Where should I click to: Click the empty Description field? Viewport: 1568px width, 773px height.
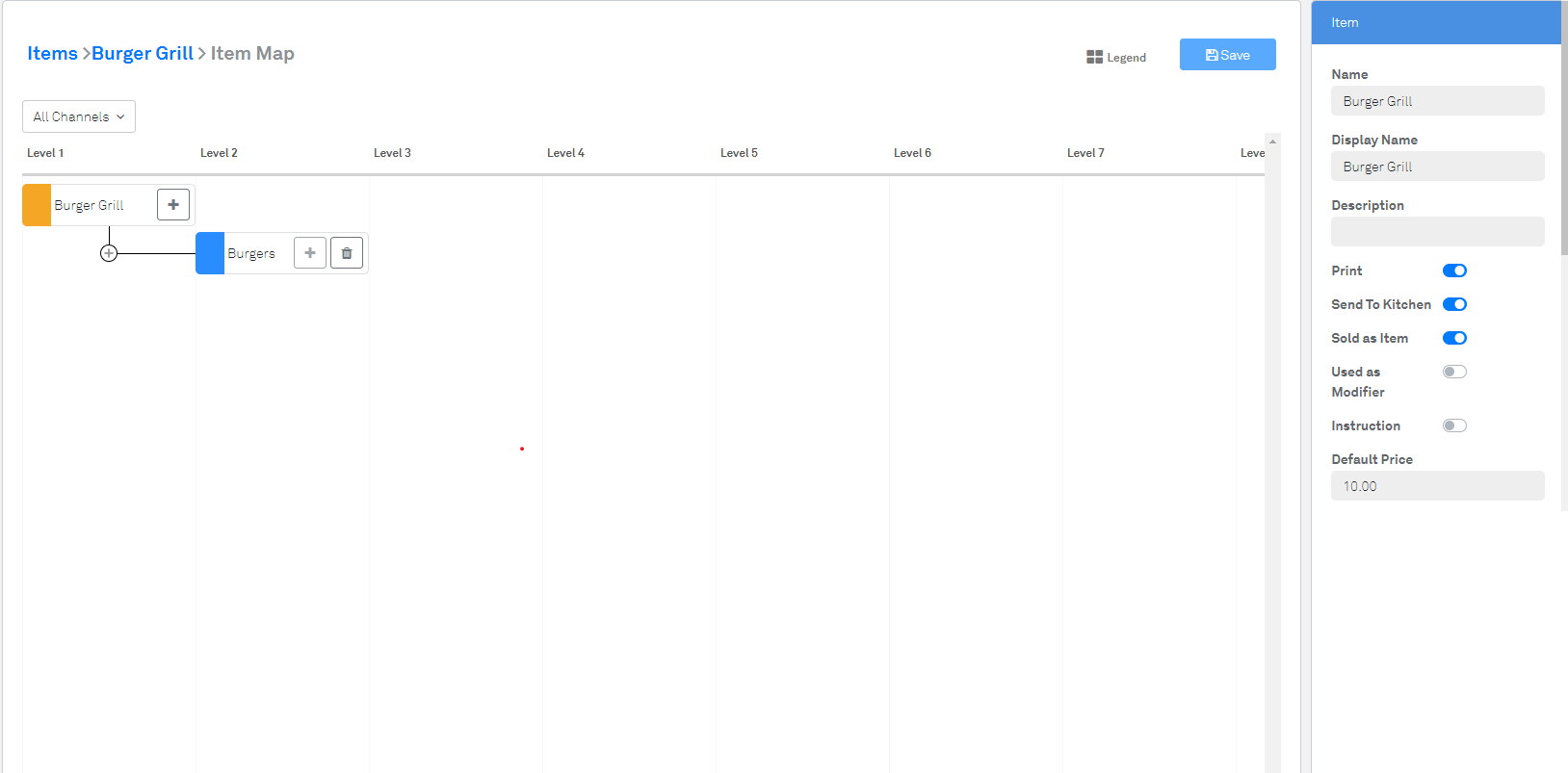click(x=1438, y=232)
